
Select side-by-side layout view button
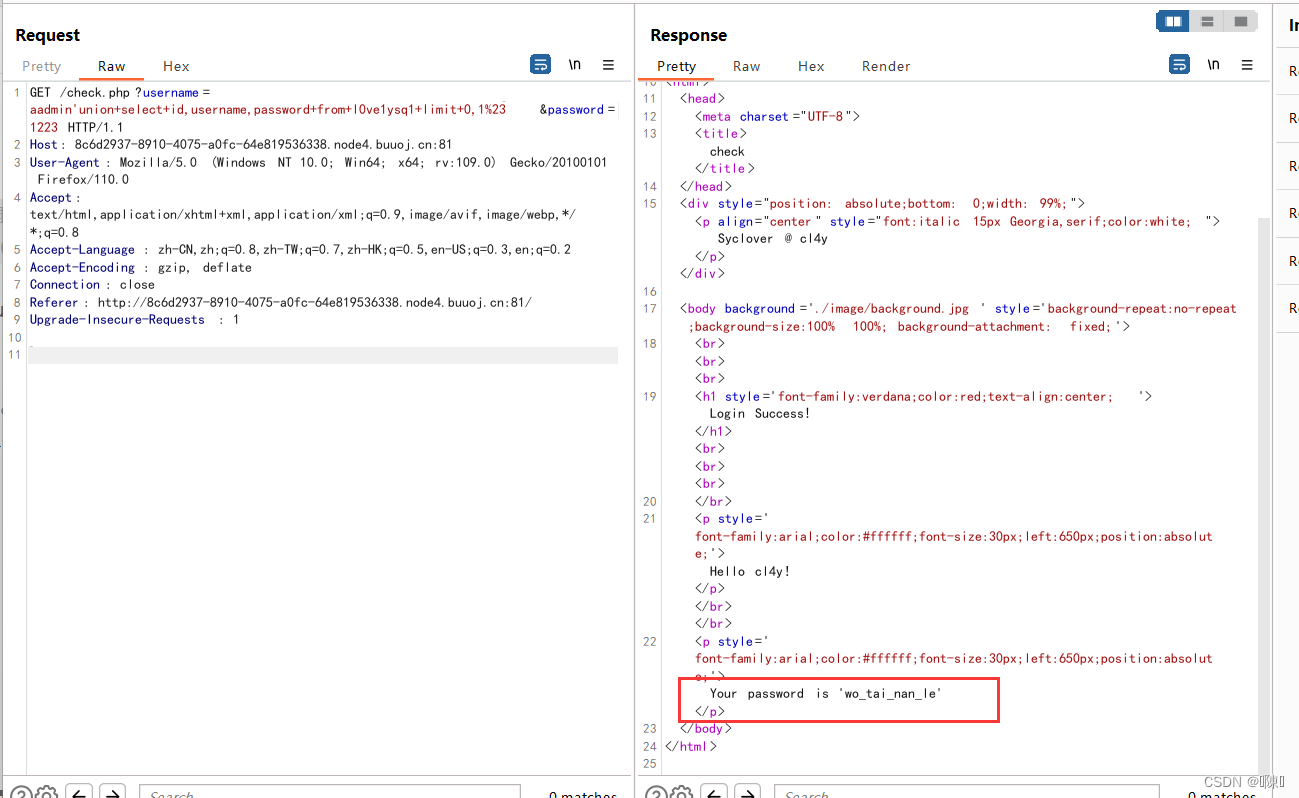[1173, 21]
